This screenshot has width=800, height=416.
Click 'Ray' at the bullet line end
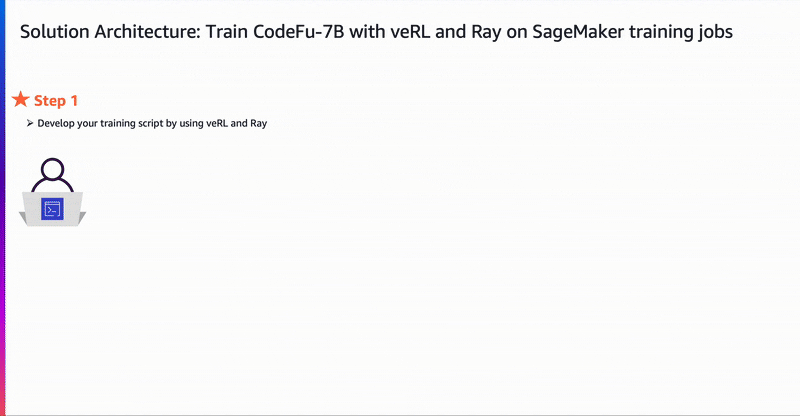259,124
